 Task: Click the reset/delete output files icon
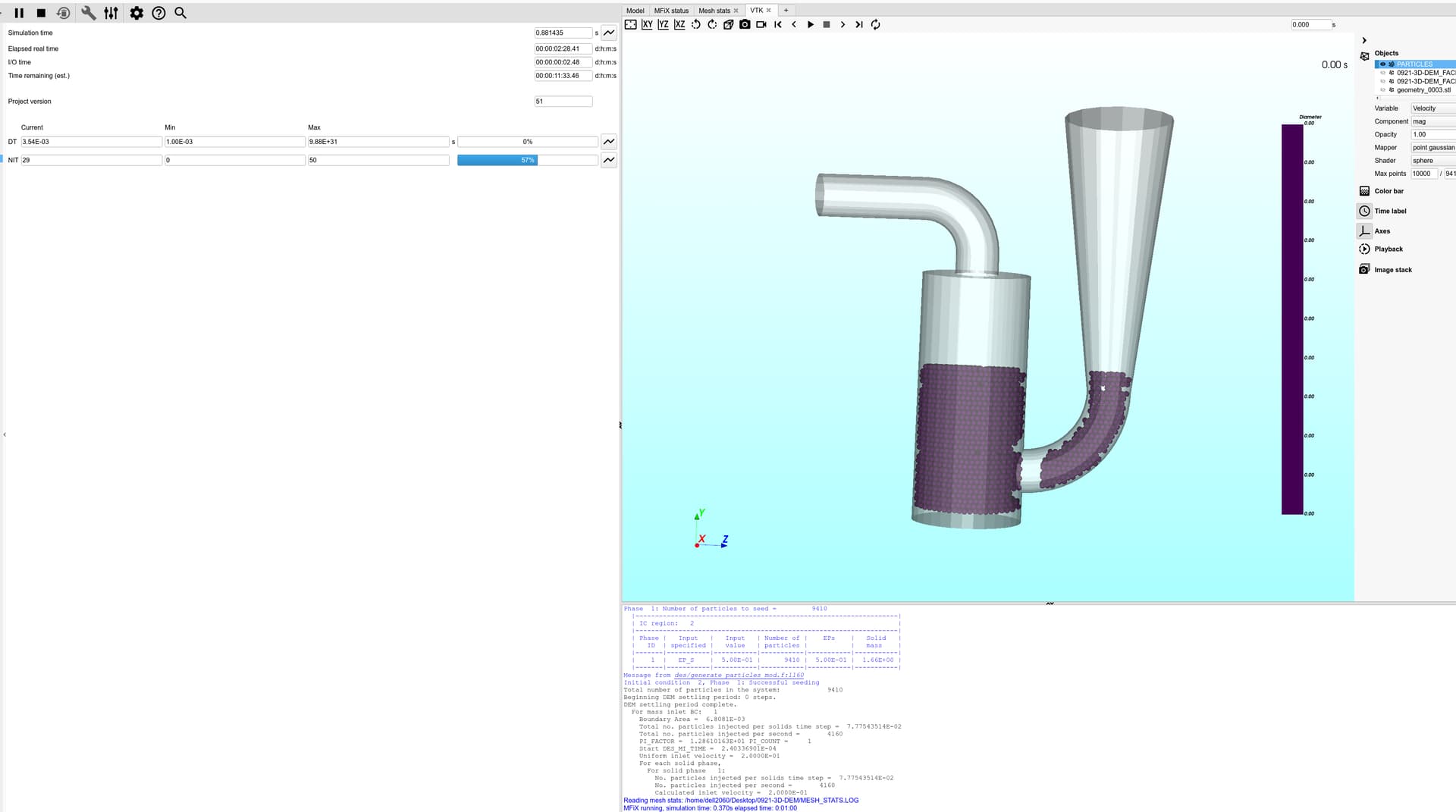coord(64,13)
